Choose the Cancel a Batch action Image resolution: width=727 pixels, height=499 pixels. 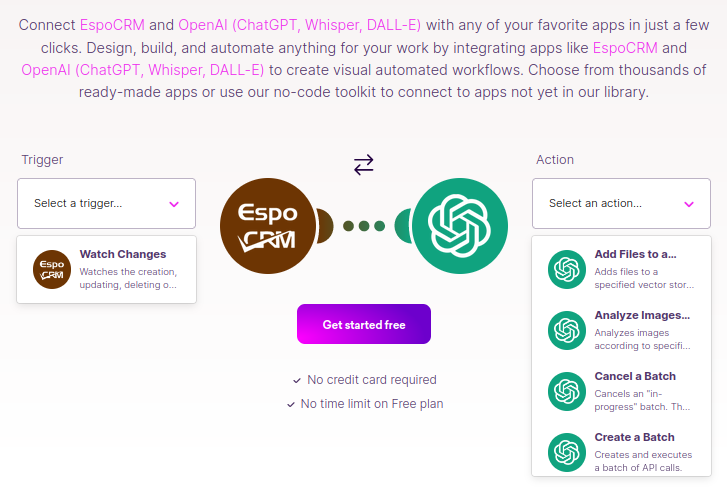tap(621, 391)
